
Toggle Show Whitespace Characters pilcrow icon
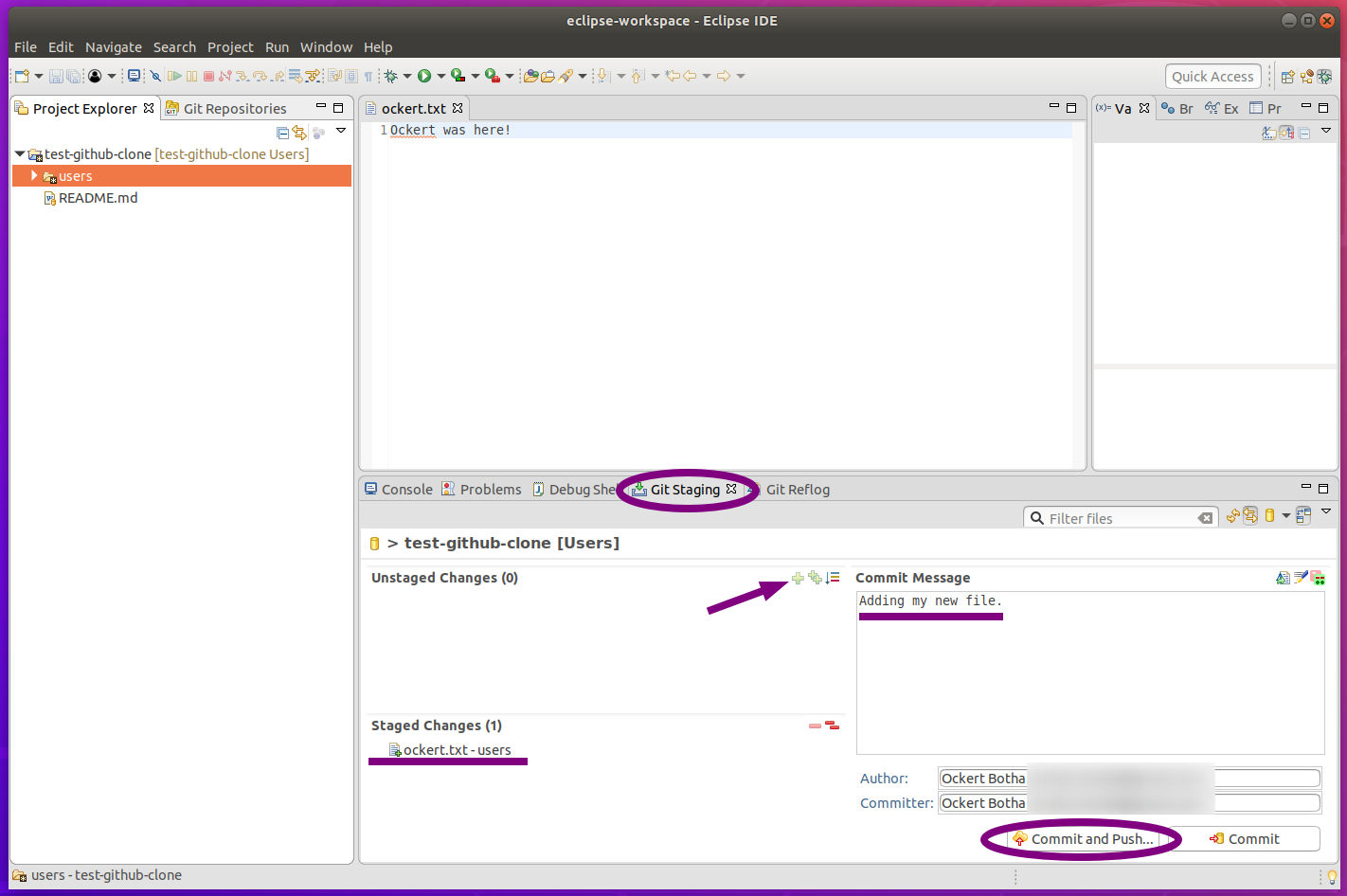[x=368, y=76]
